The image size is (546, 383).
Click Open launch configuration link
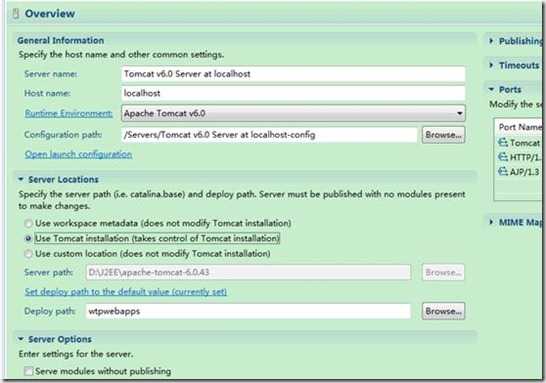[78, 154]
